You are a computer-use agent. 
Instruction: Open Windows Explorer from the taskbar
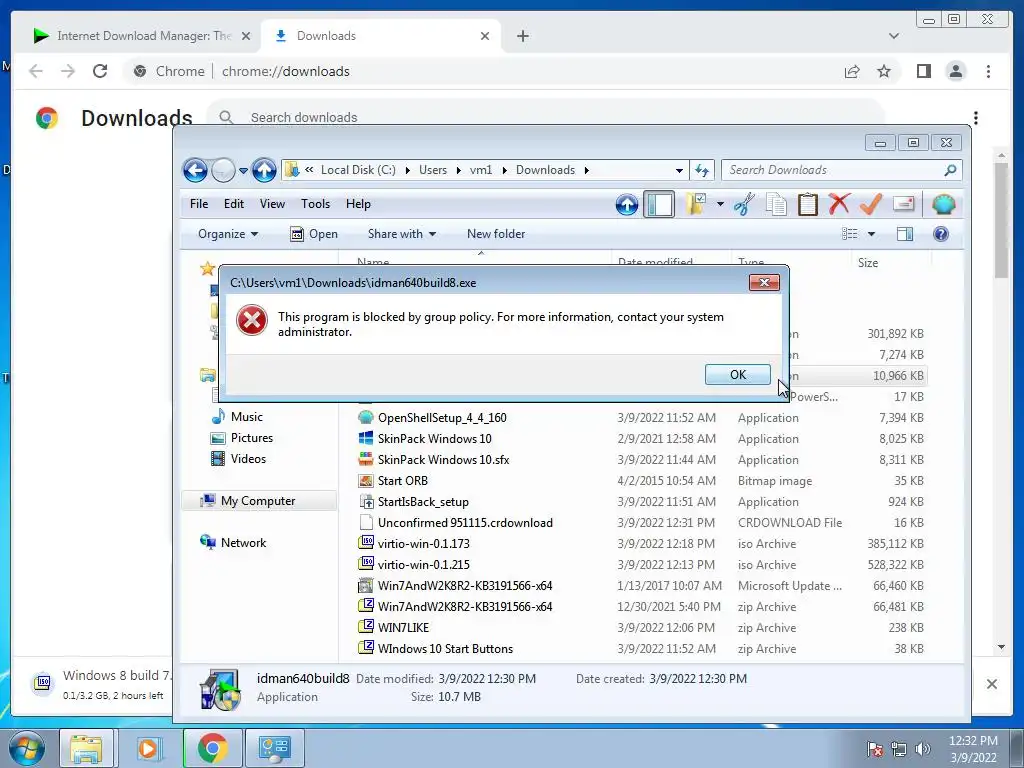86,748
